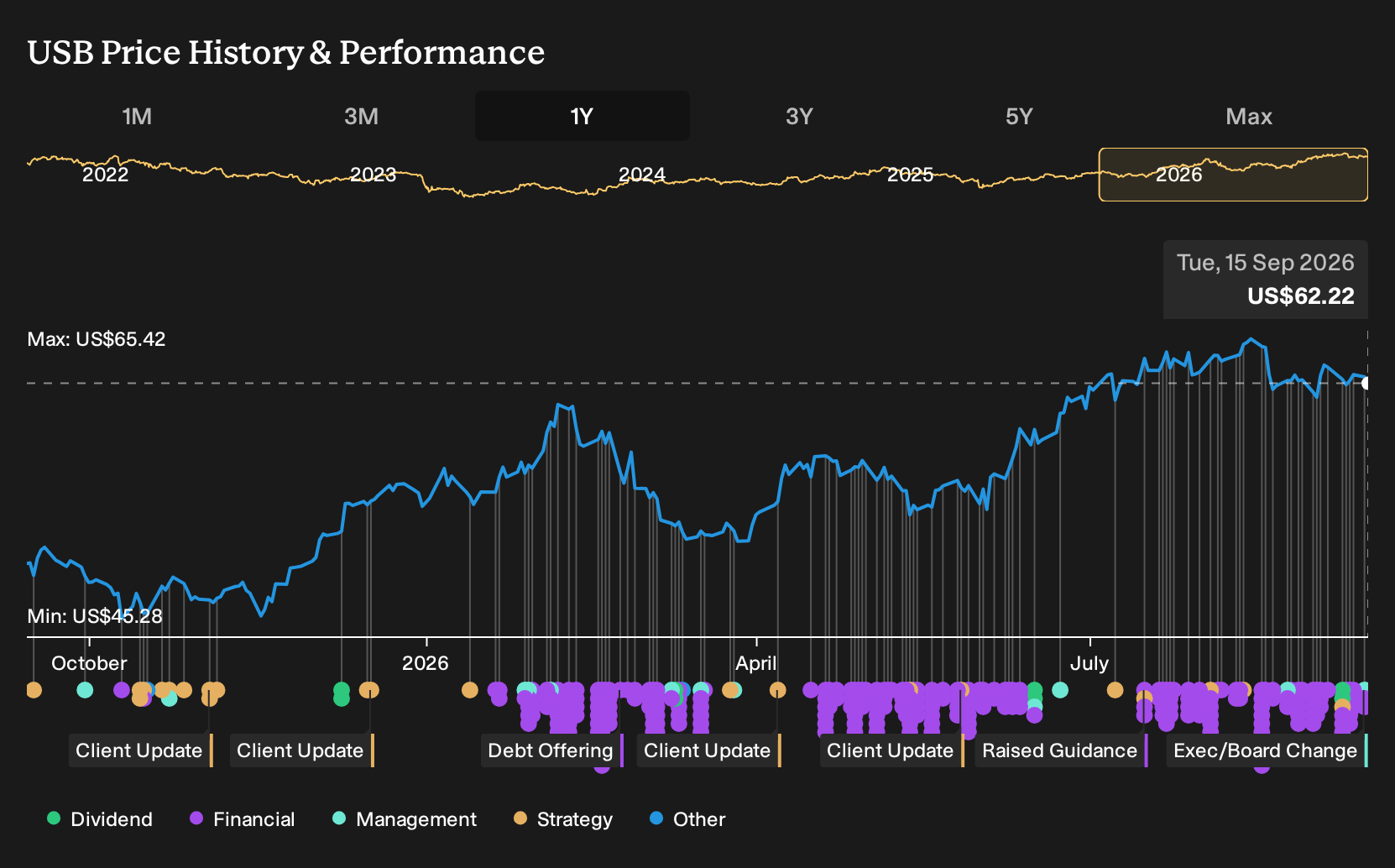Viewport: 1395px width, 868px height.
Task: Open Client Update label right of Debt Offering
Action: (709, 750)
